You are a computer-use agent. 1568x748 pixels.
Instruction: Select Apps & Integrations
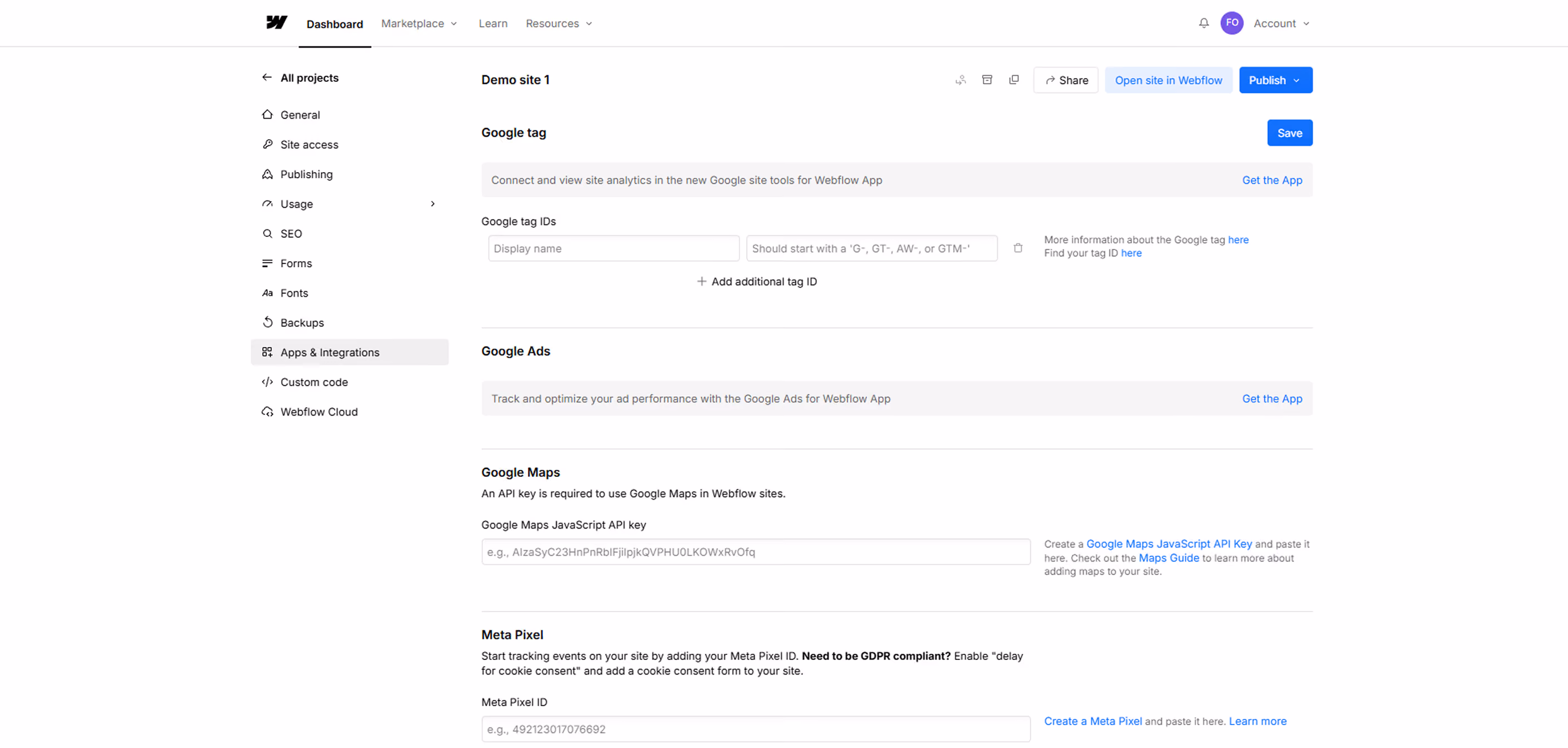tap(349, 353)
